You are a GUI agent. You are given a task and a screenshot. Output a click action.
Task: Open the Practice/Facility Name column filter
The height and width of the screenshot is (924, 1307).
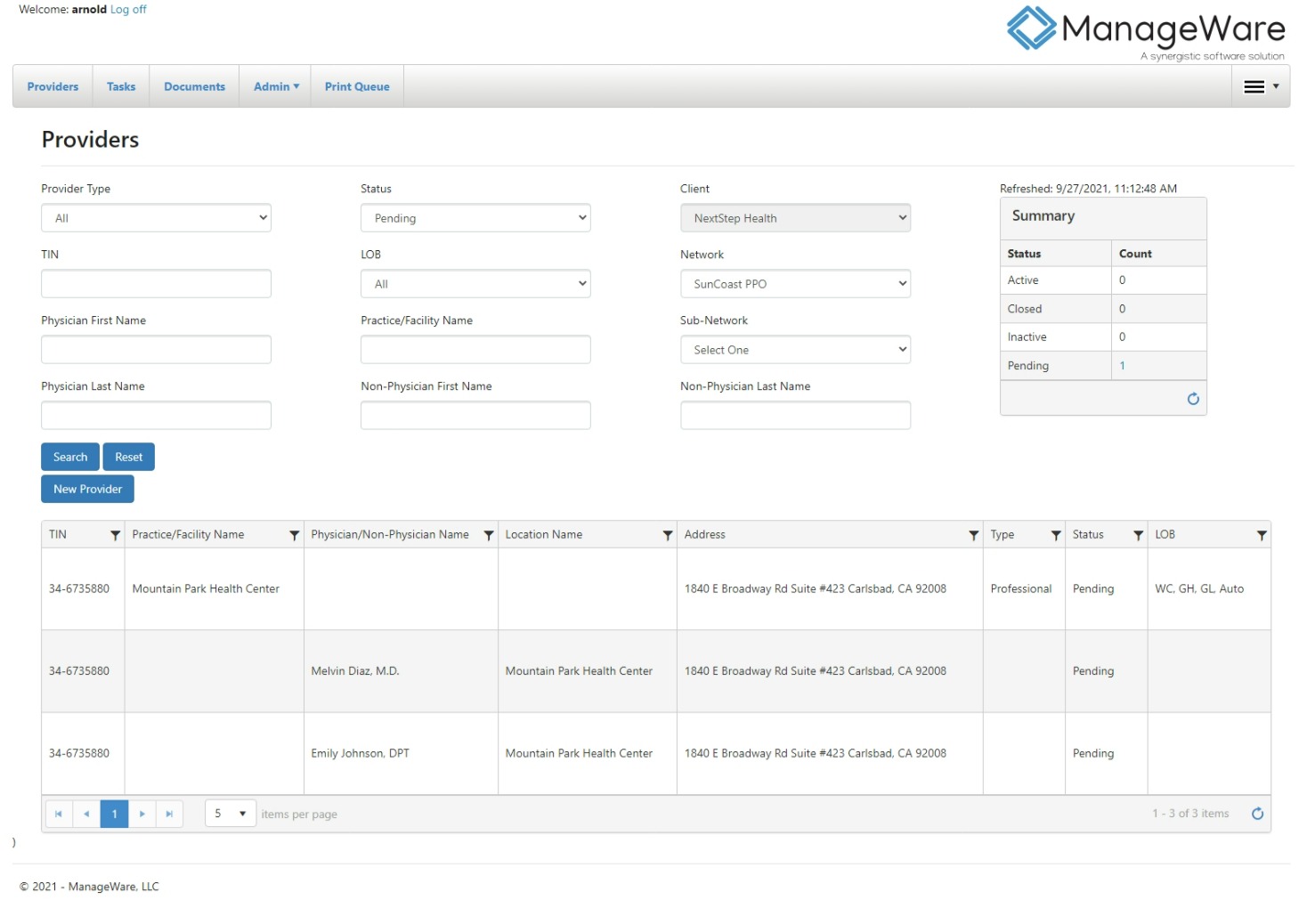294,535
